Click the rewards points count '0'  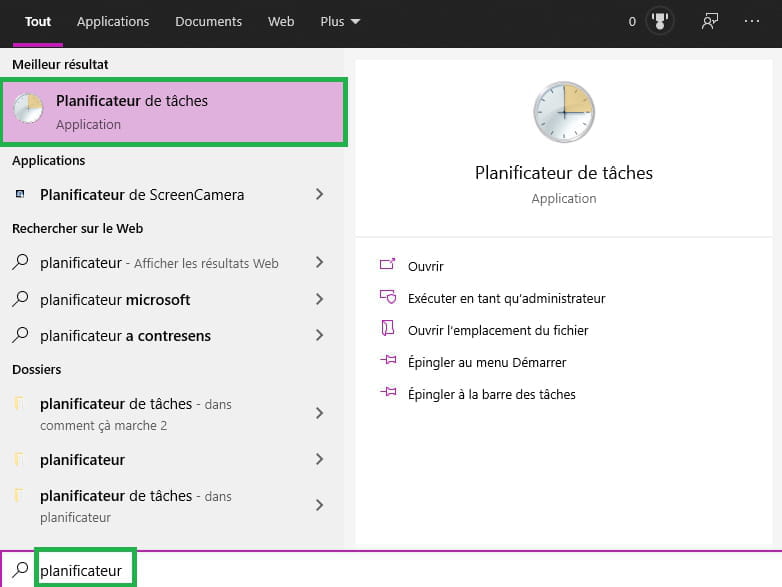coord(632,21)
